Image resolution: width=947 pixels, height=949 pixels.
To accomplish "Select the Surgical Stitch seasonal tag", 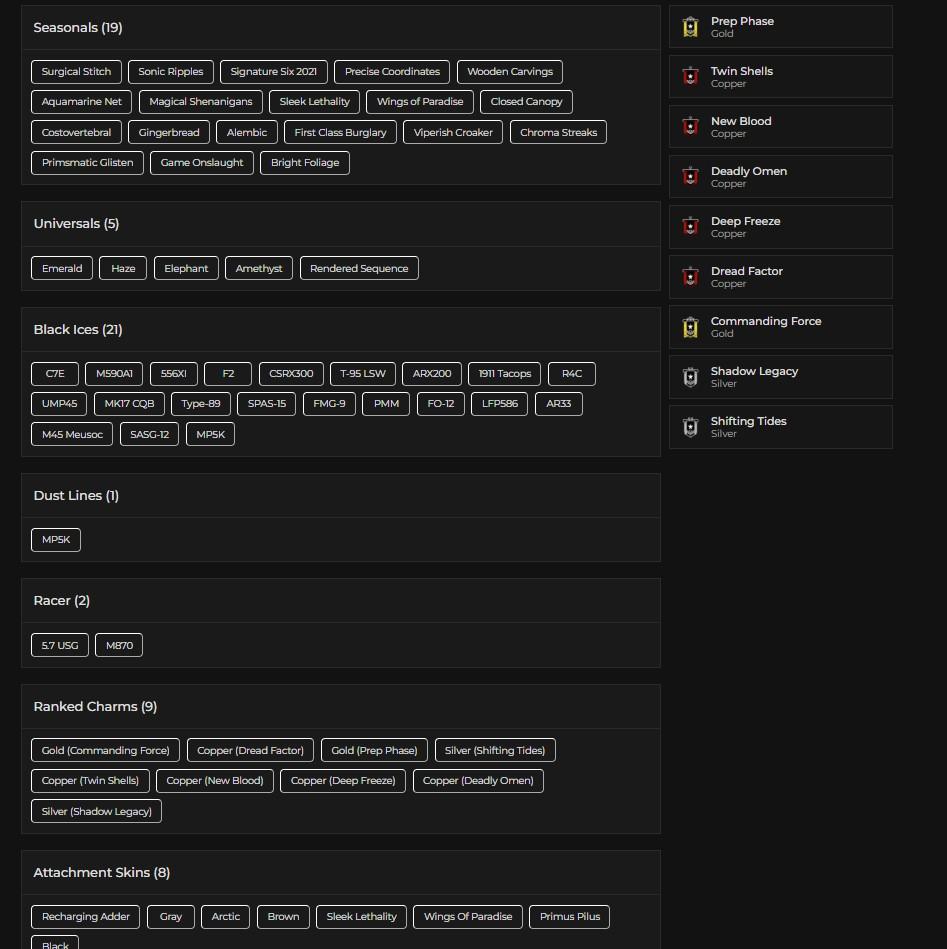I will pos(76,72).
